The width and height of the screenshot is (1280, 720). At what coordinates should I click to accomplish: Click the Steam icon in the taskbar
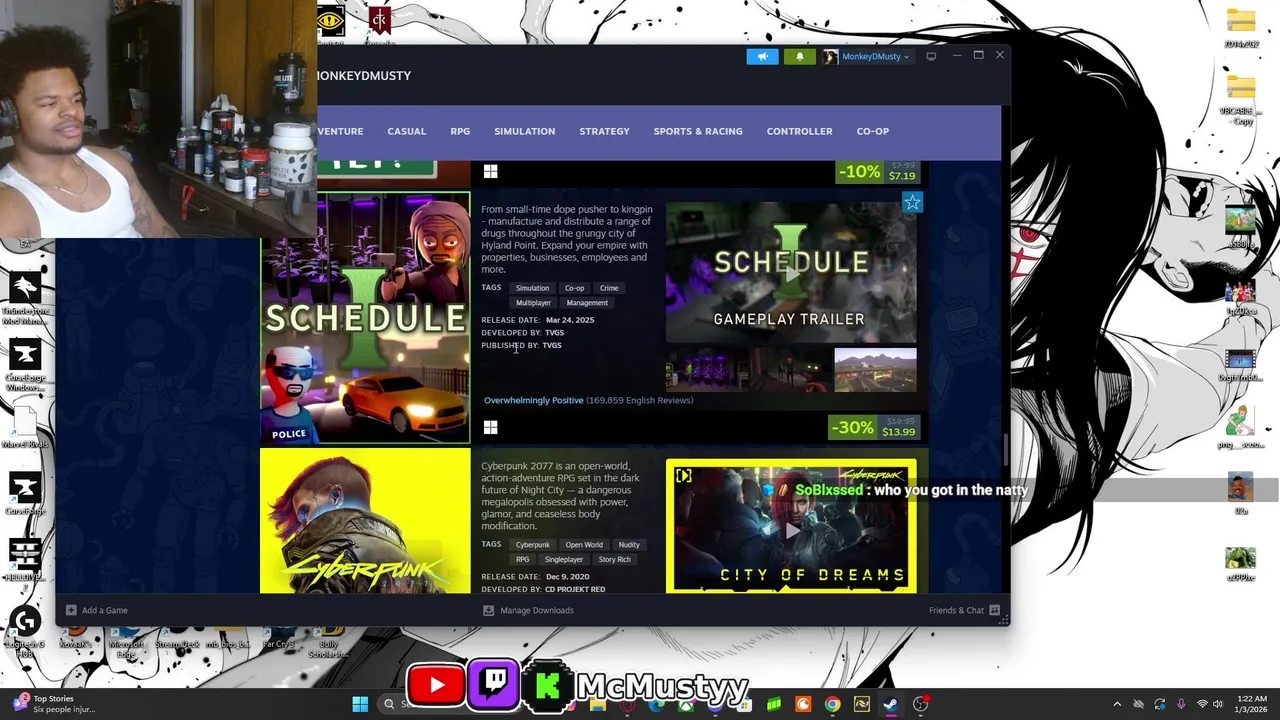point(890,704)
